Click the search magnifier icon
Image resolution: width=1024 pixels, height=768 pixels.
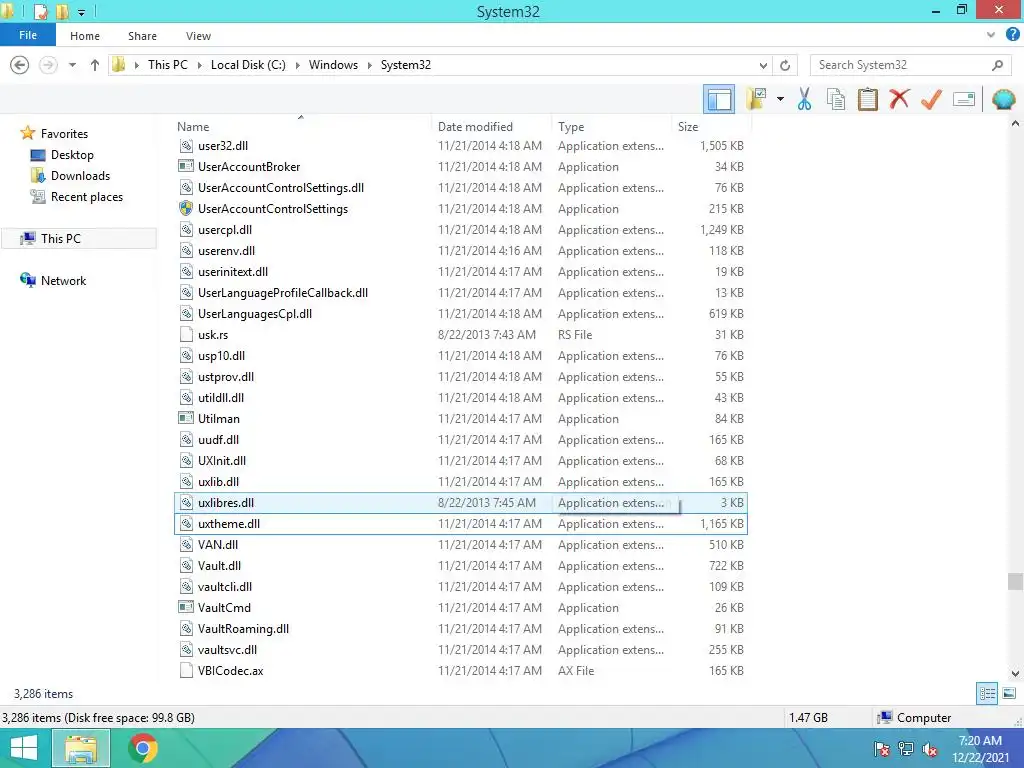click(997, 65)
